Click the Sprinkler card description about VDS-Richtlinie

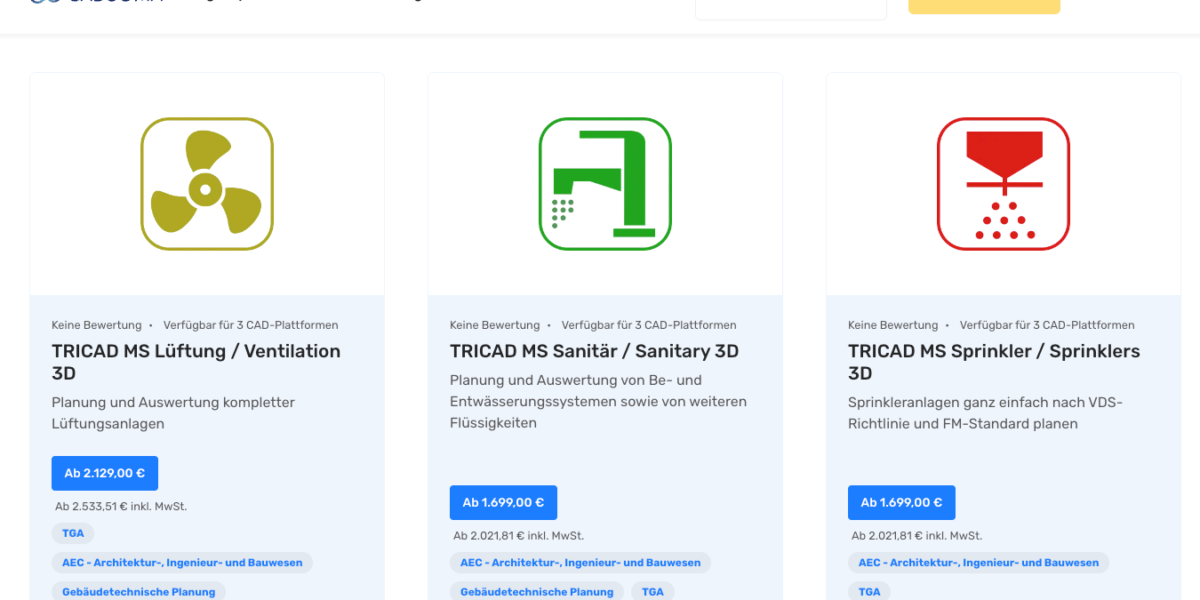[x=985, y=413]
